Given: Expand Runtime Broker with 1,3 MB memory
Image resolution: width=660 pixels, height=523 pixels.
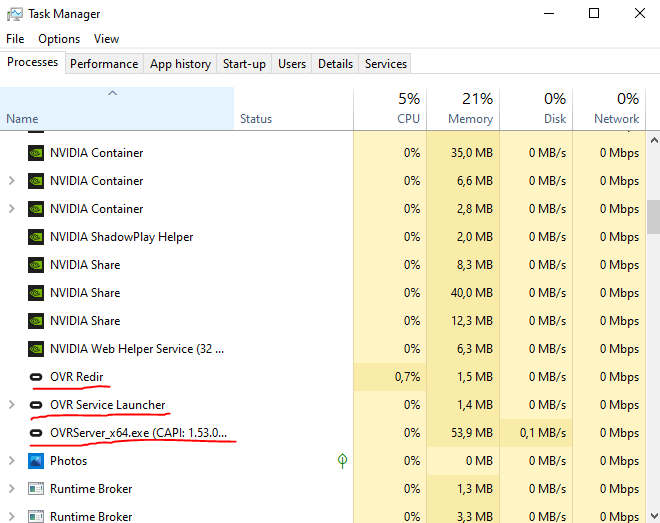Looking at the screenshot, I should (12, 489).
